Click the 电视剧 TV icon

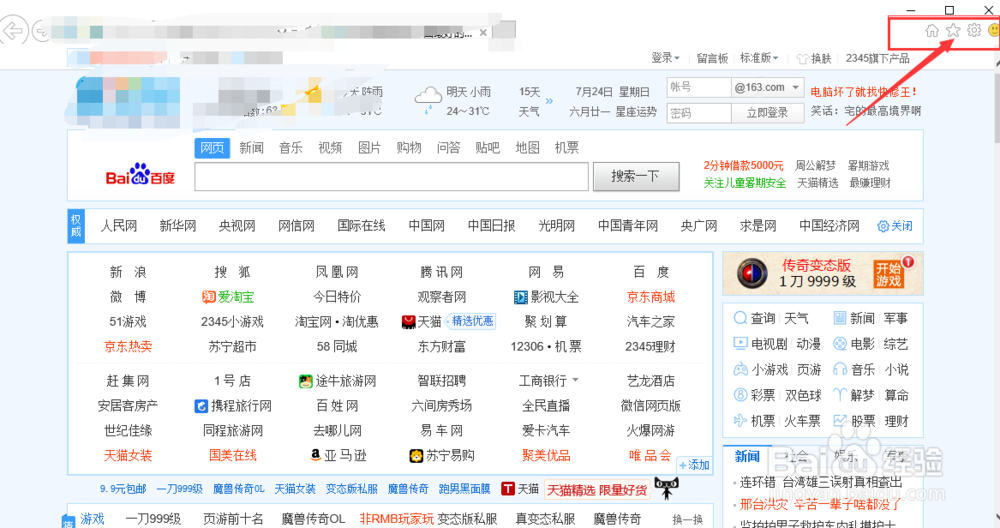[740, 344]
